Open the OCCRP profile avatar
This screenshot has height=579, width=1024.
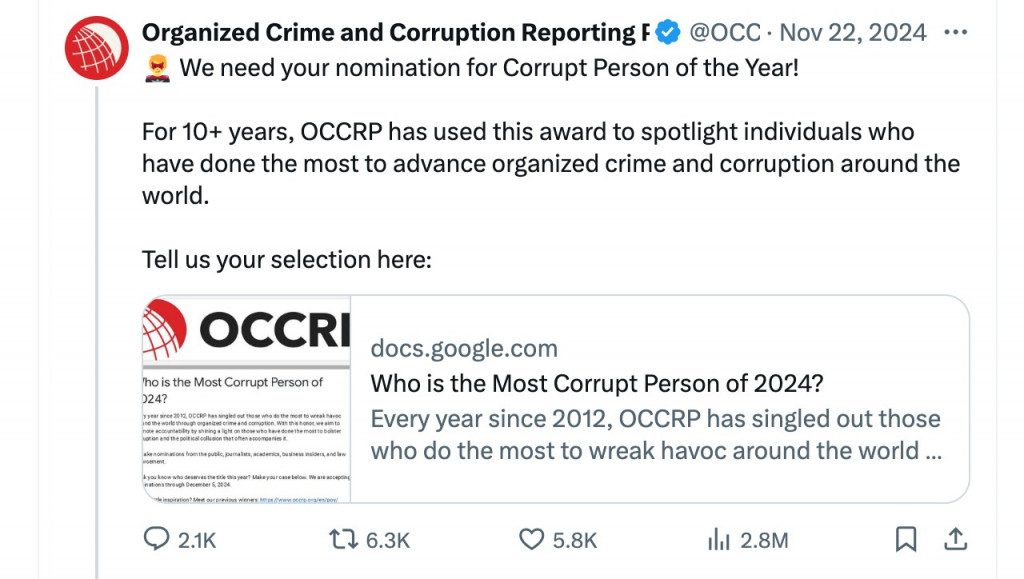tap(96, 48)
